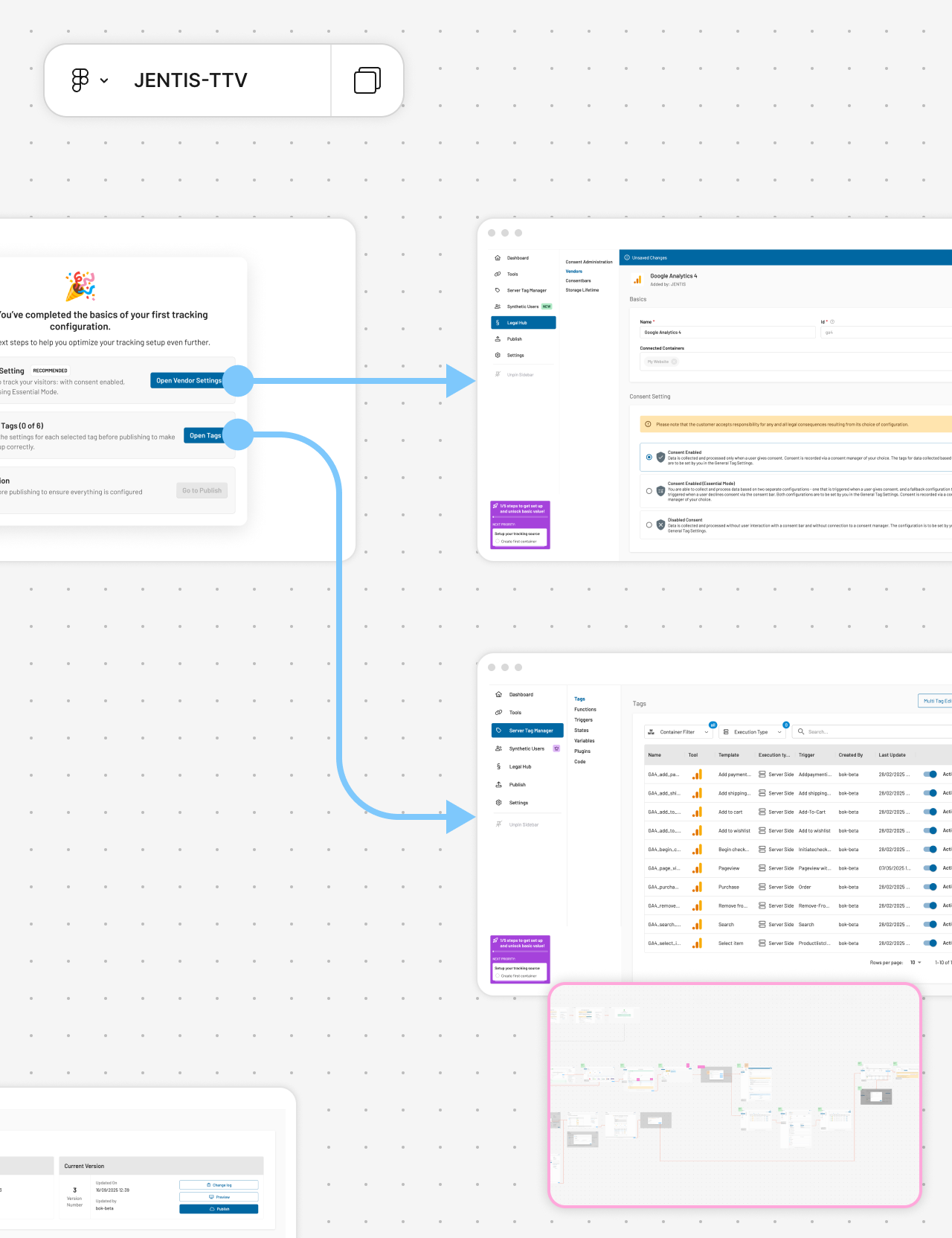Viewport: 952px width, 1238px height.
Task: Click the Settings gear icon in the Vendors frame
Action: (x=498, y=356)
